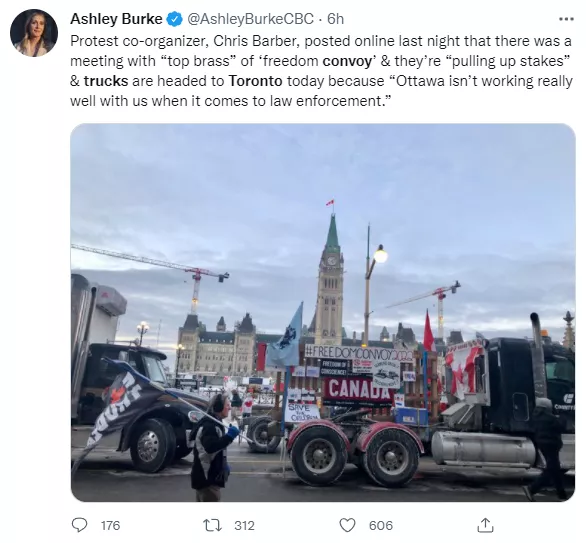The image size is (586, 543).
Task: Click the bolded word trucks in tweet
Action: (106, 81)
